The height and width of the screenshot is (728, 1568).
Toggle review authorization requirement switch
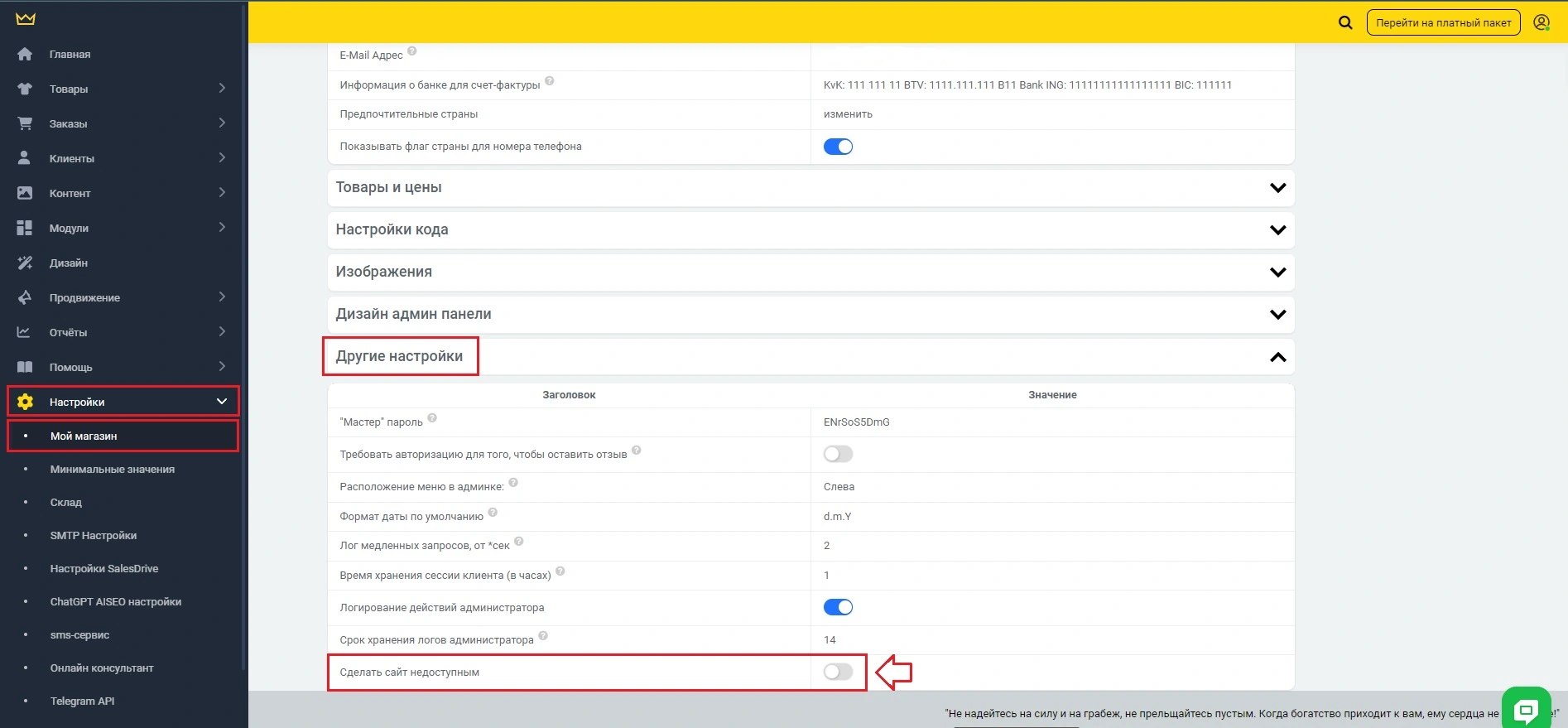pos(838,454)
